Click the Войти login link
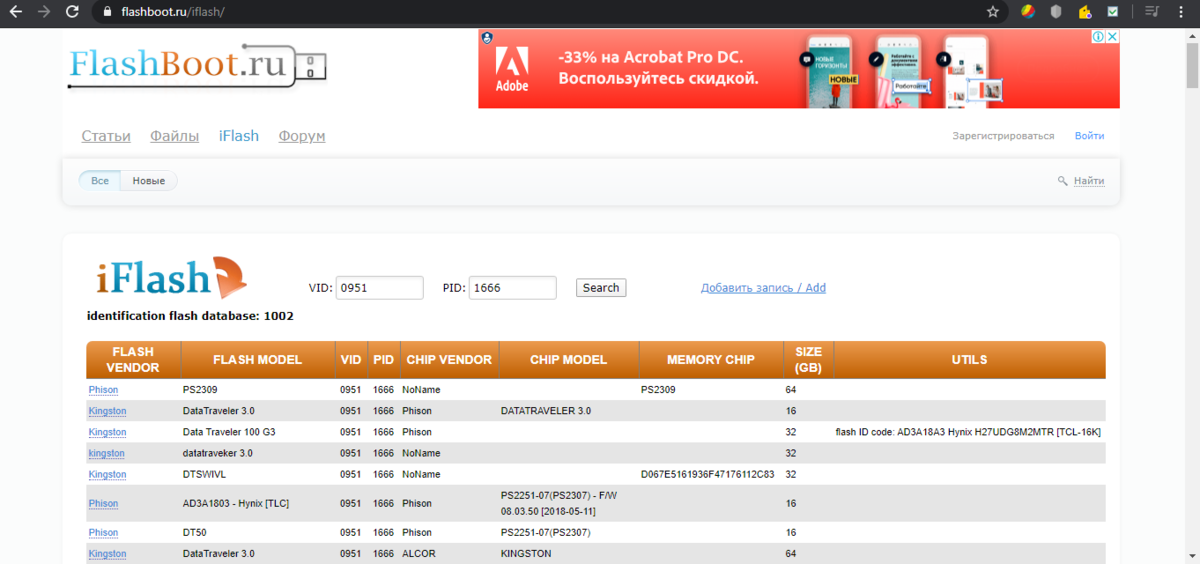Screen dimensions: 1200x564 pyautogui.click(x=1089, y=136)
